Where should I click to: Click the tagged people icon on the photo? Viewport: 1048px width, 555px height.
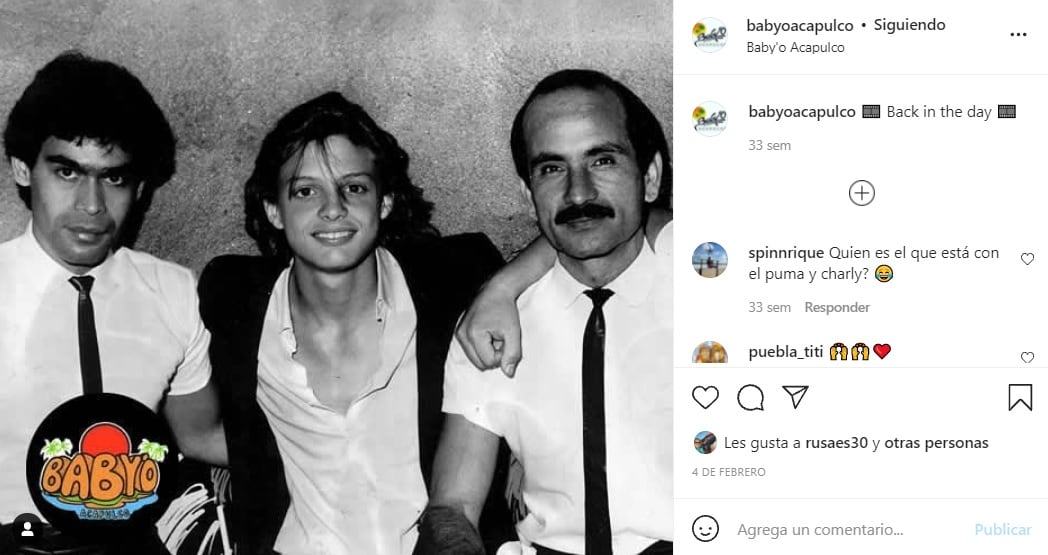27,529
